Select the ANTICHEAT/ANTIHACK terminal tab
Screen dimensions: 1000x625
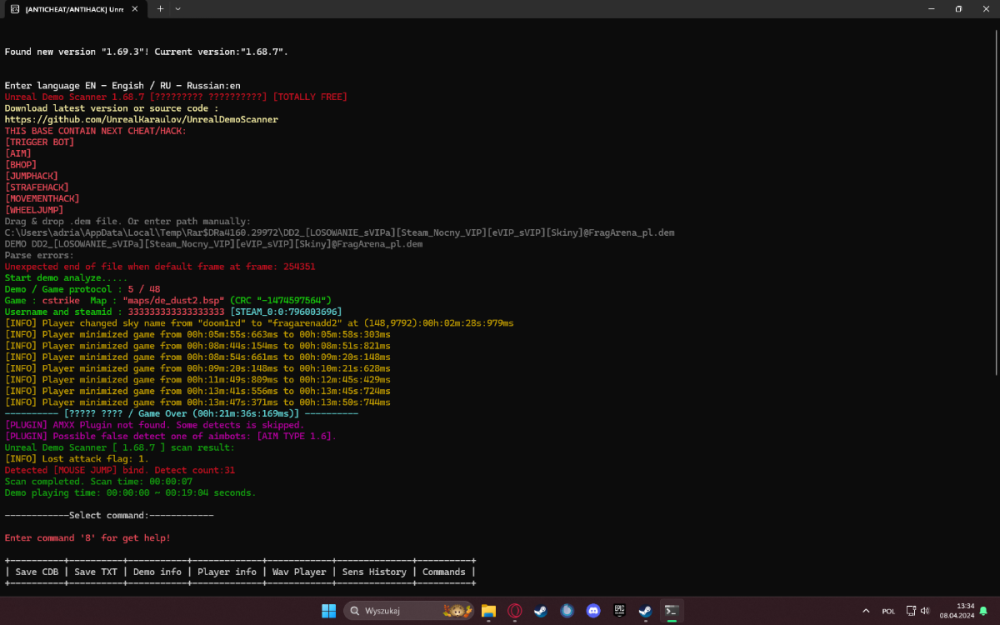pos(68,8)
